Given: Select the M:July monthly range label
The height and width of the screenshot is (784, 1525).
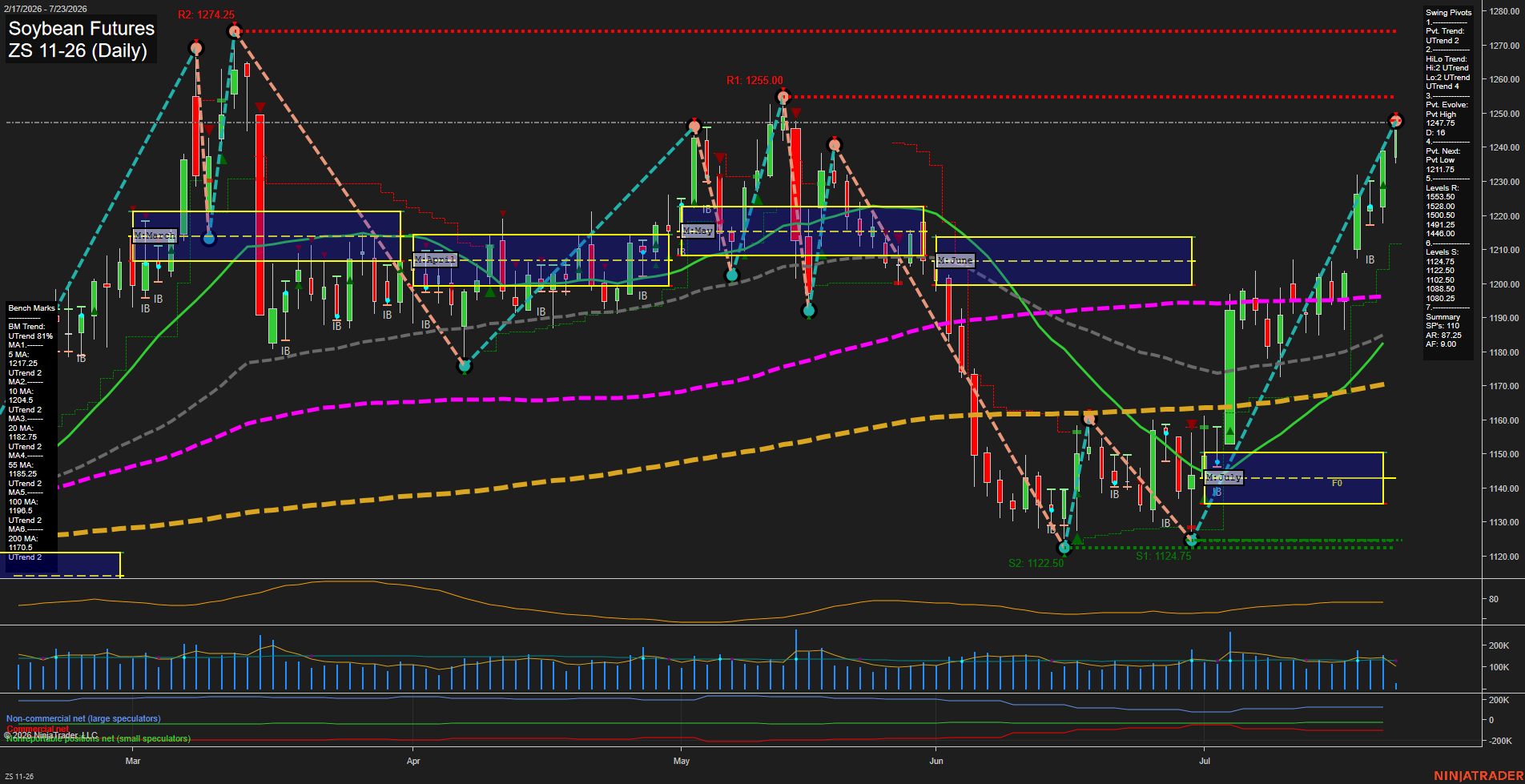Looking at the screenshot, I should [x=1224, y=477].
